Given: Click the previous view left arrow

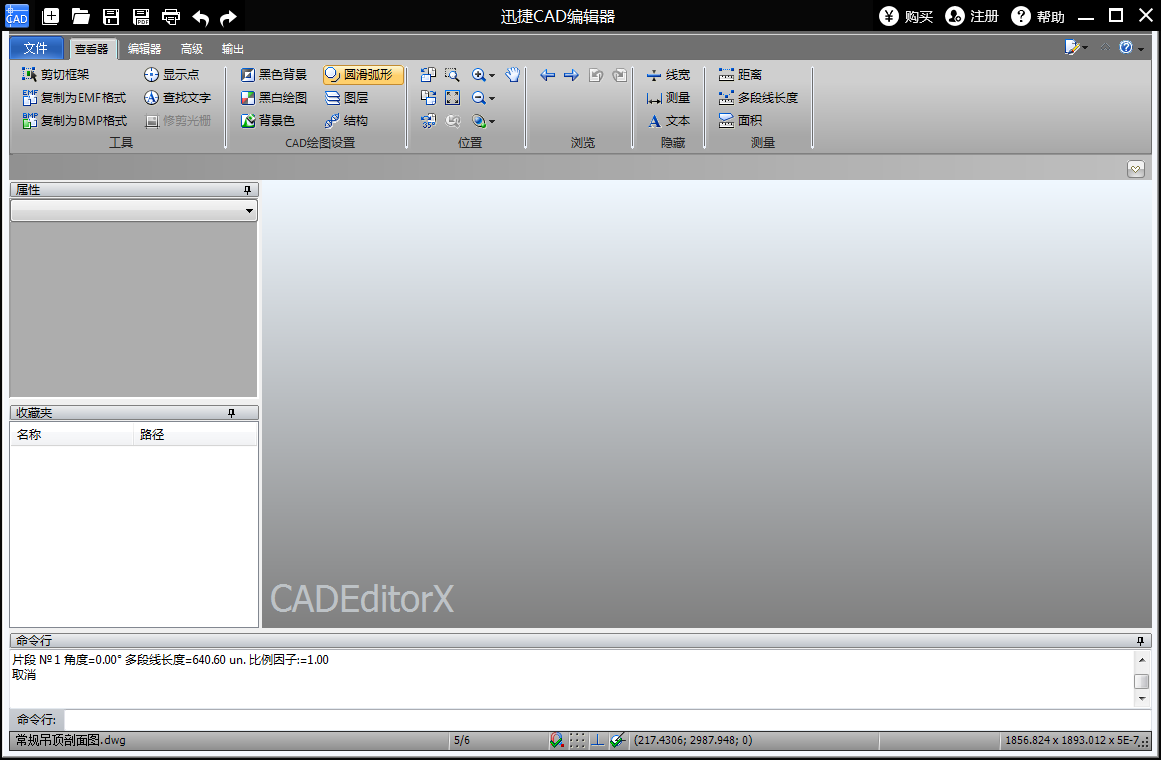Looking at the screenshot, I should point(547,75).
